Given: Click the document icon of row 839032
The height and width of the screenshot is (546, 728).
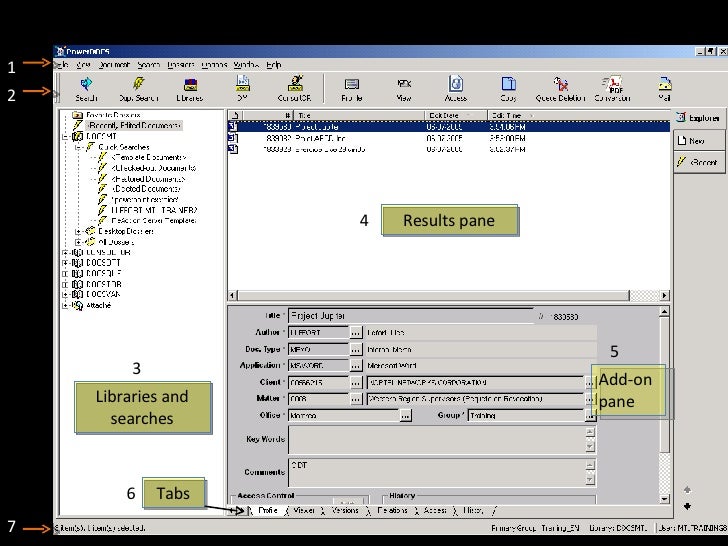Looking at the screenshot, I should (x=234, y=138).
